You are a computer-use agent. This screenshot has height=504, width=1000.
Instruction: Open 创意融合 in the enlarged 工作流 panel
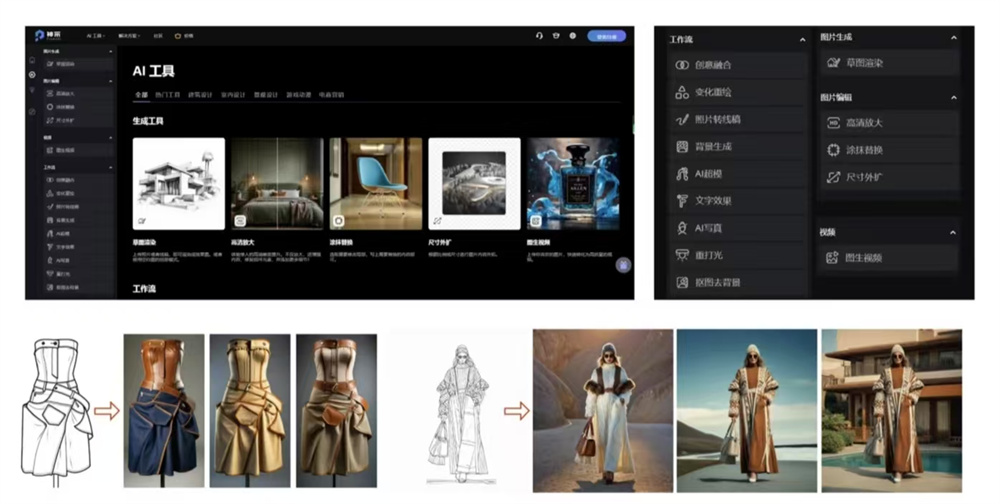coord(739,65)
